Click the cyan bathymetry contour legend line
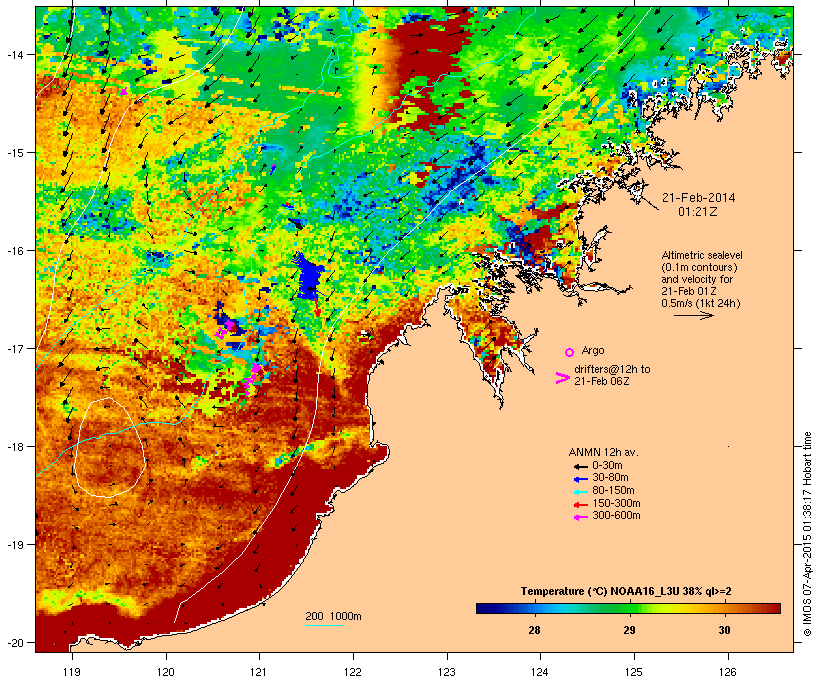Image resolution: width=820 pixels, height=680 pixels. click(324, 625)
